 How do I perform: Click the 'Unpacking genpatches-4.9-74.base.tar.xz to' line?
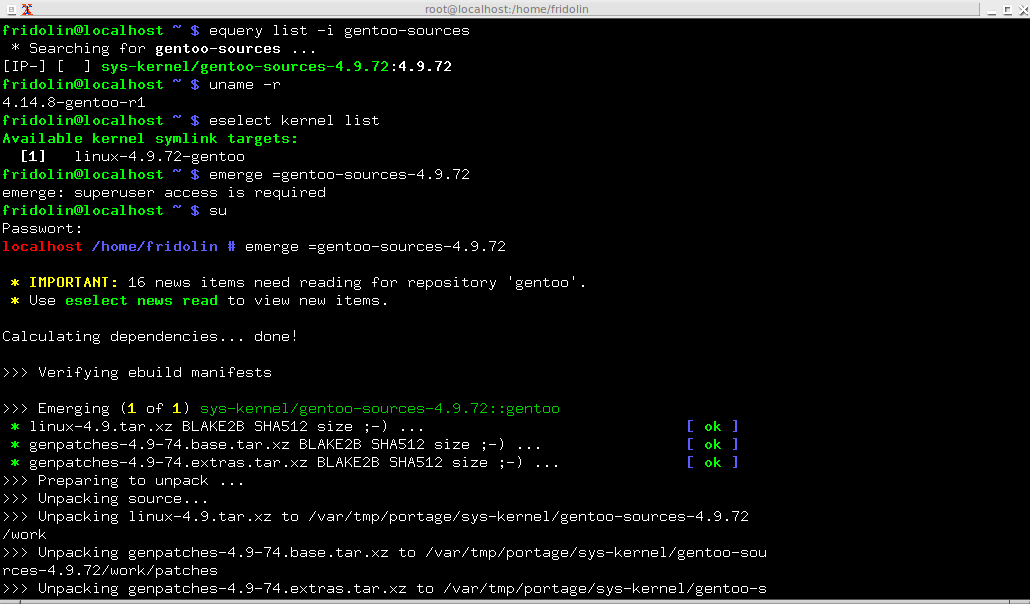pos(384,553)
